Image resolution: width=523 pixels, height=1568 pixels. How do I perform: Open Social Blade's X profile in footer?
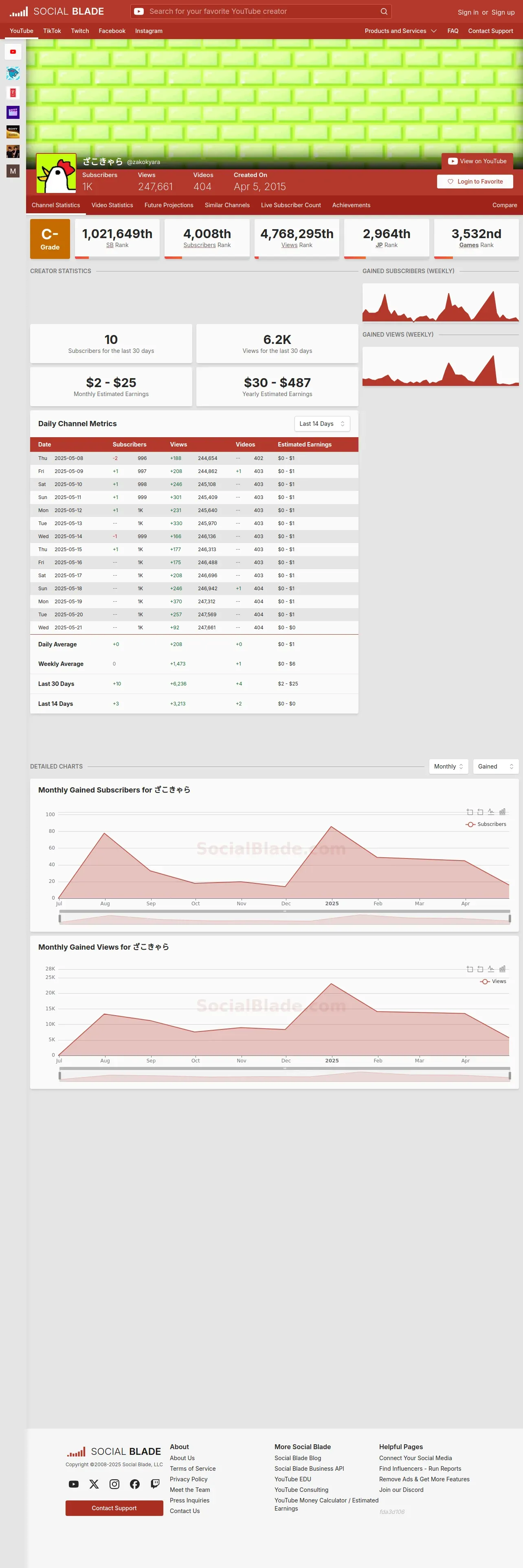(94, 1484)
